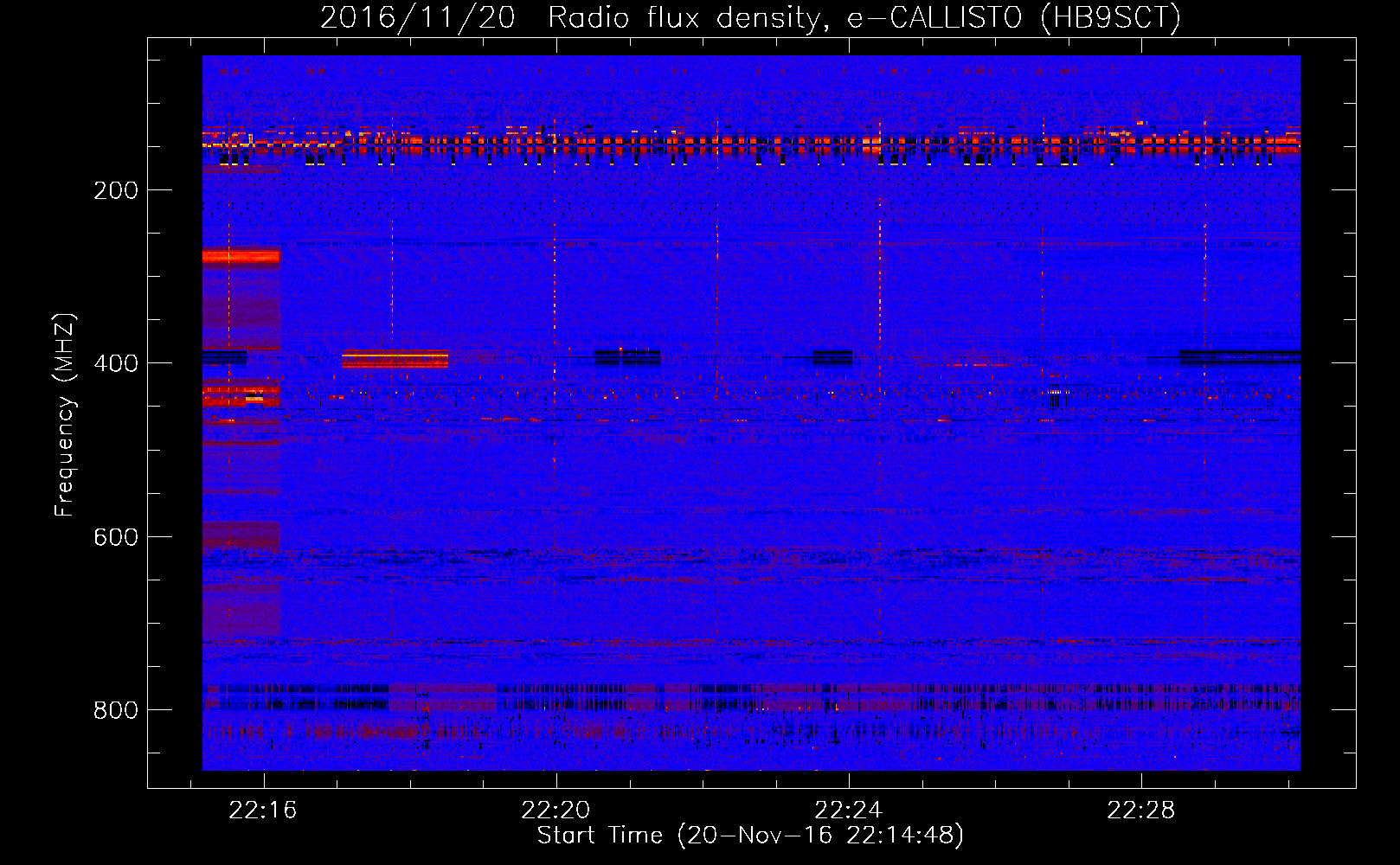
Task: Click the 22:20 time tick label
Action: click(556, 810)
